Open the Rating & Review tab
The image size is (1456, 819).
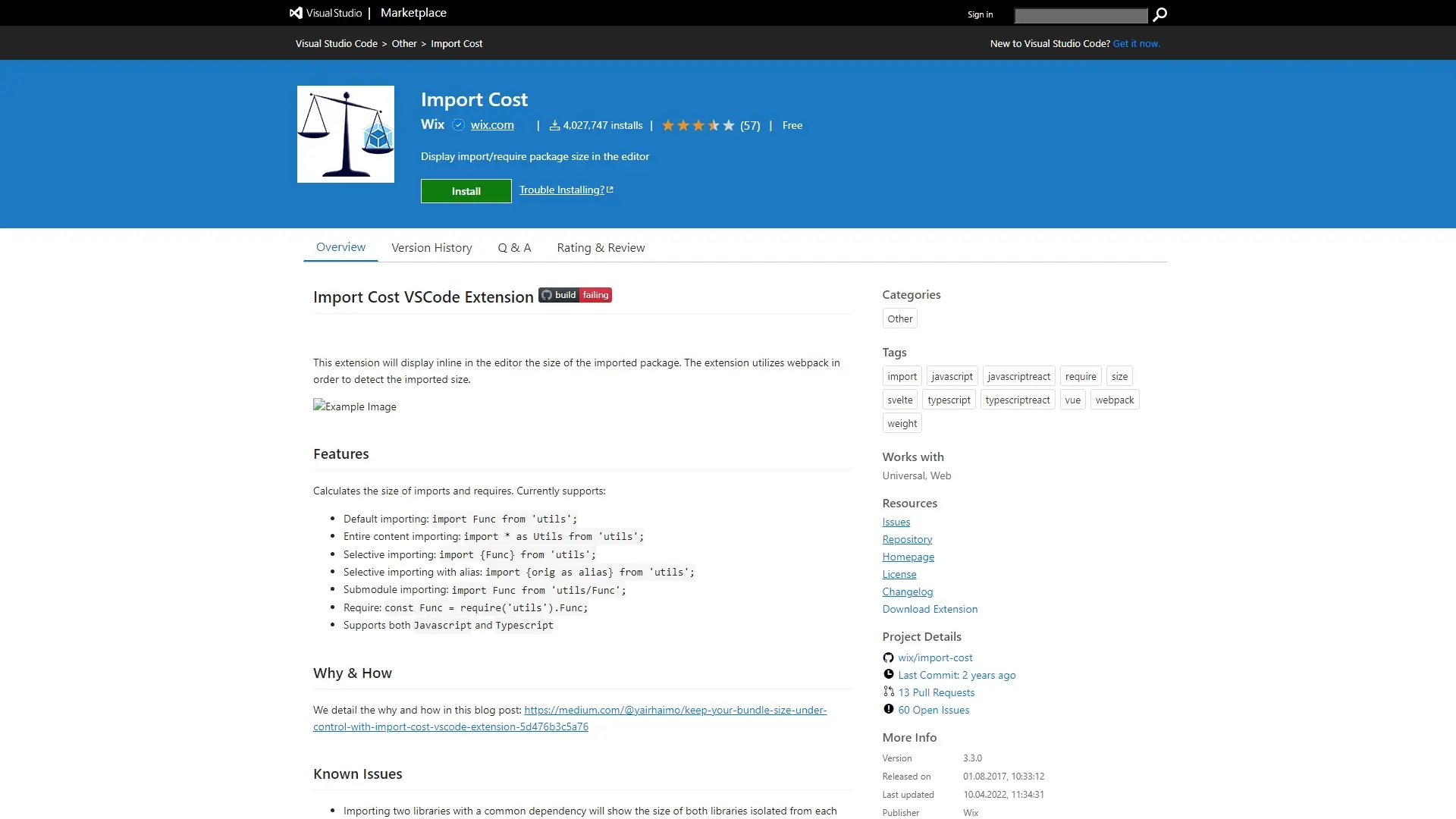tap(601, 247)
